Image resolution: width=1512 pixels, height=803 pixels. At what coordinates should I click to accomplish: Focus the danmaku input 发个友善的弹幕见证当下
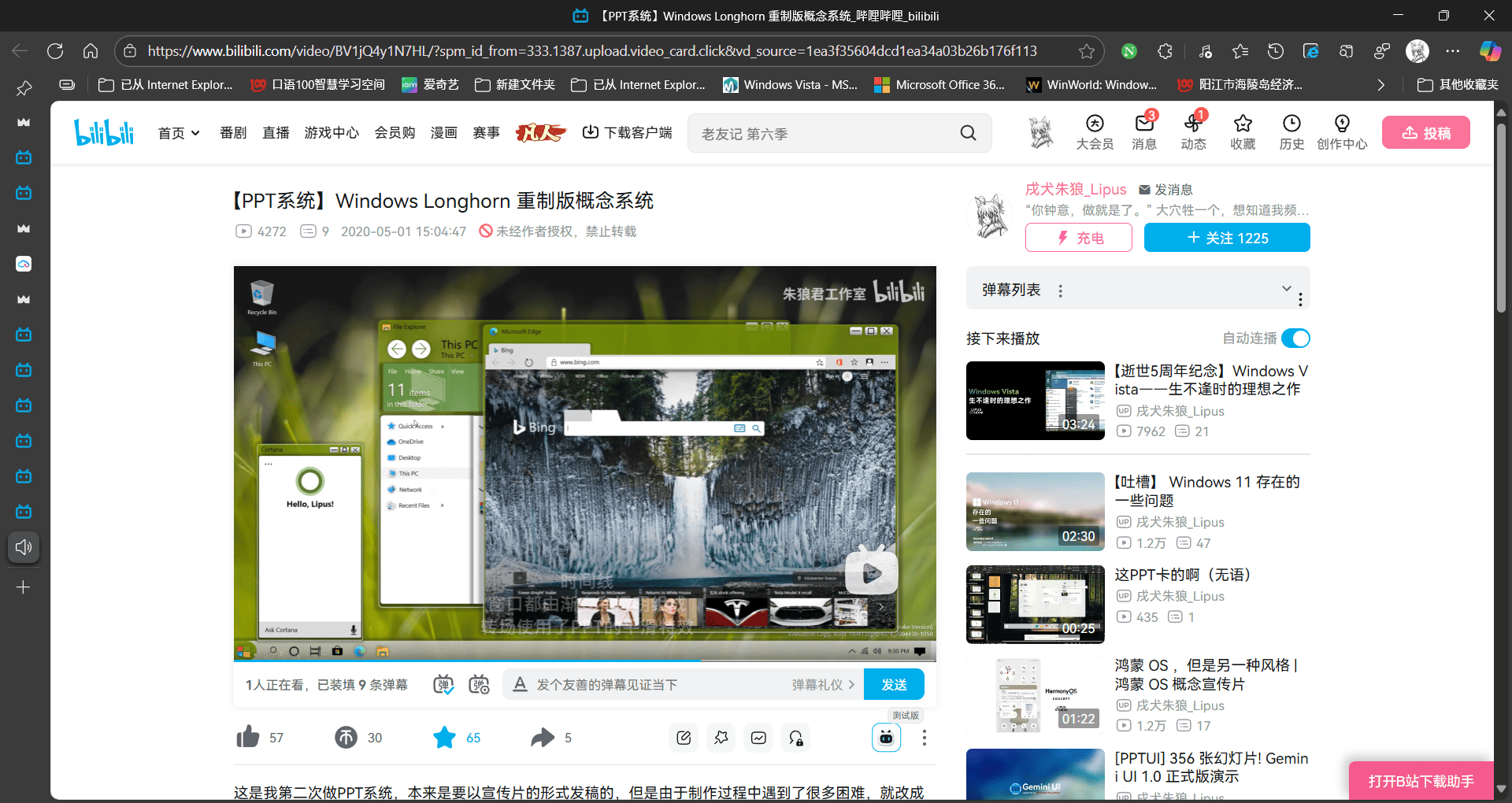[660, 685]
